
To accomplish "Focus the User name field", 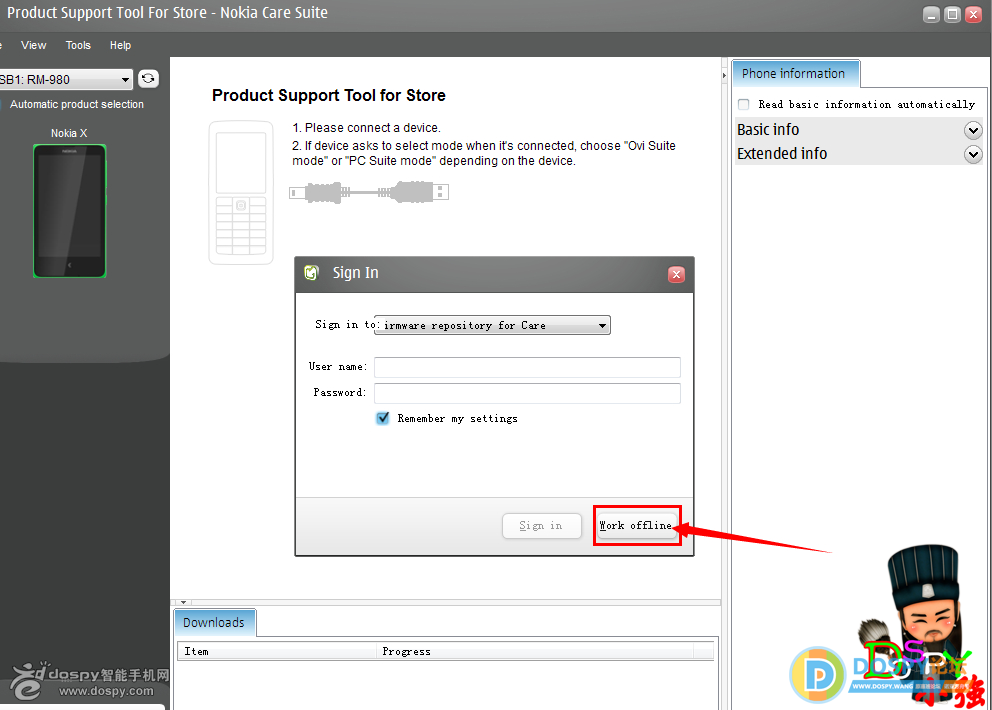I will pos(527,367).
